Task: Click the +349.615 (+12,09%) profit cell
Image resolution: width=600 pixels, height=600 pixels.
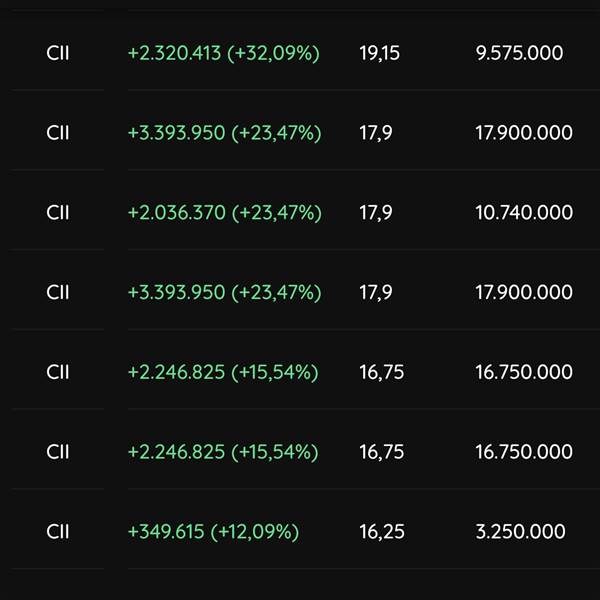Action: pyautogui.click(x=213, y=532)
